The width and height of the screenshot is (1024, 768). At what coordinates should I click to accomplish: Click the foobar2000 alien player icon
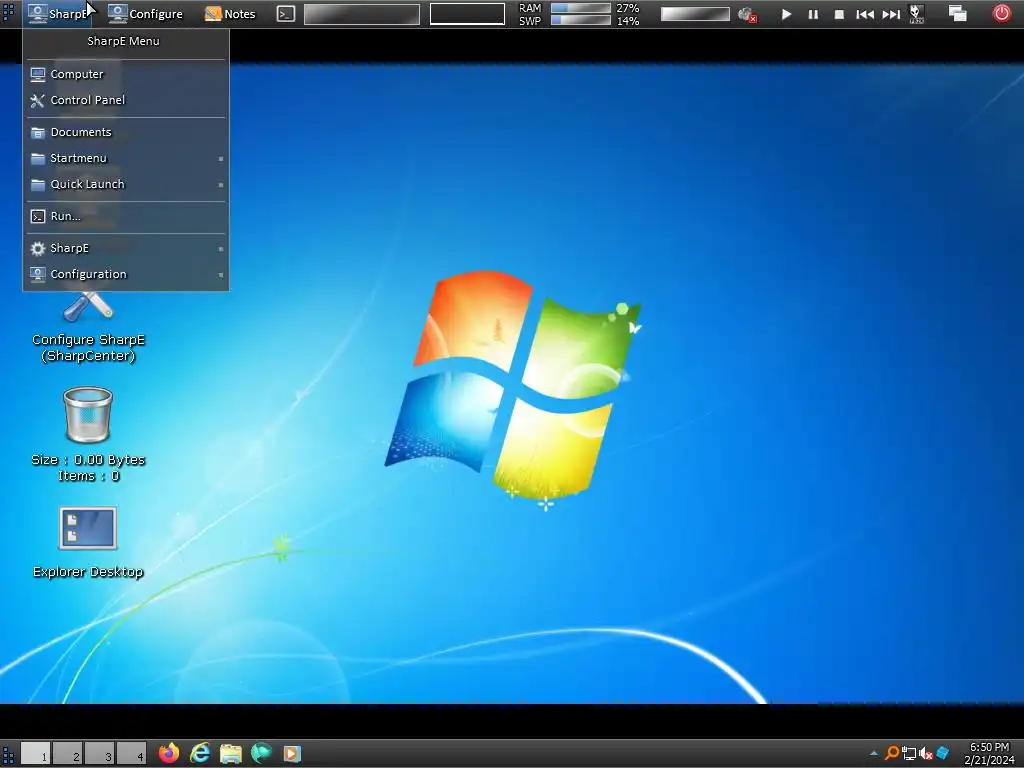tap(916, 14)
